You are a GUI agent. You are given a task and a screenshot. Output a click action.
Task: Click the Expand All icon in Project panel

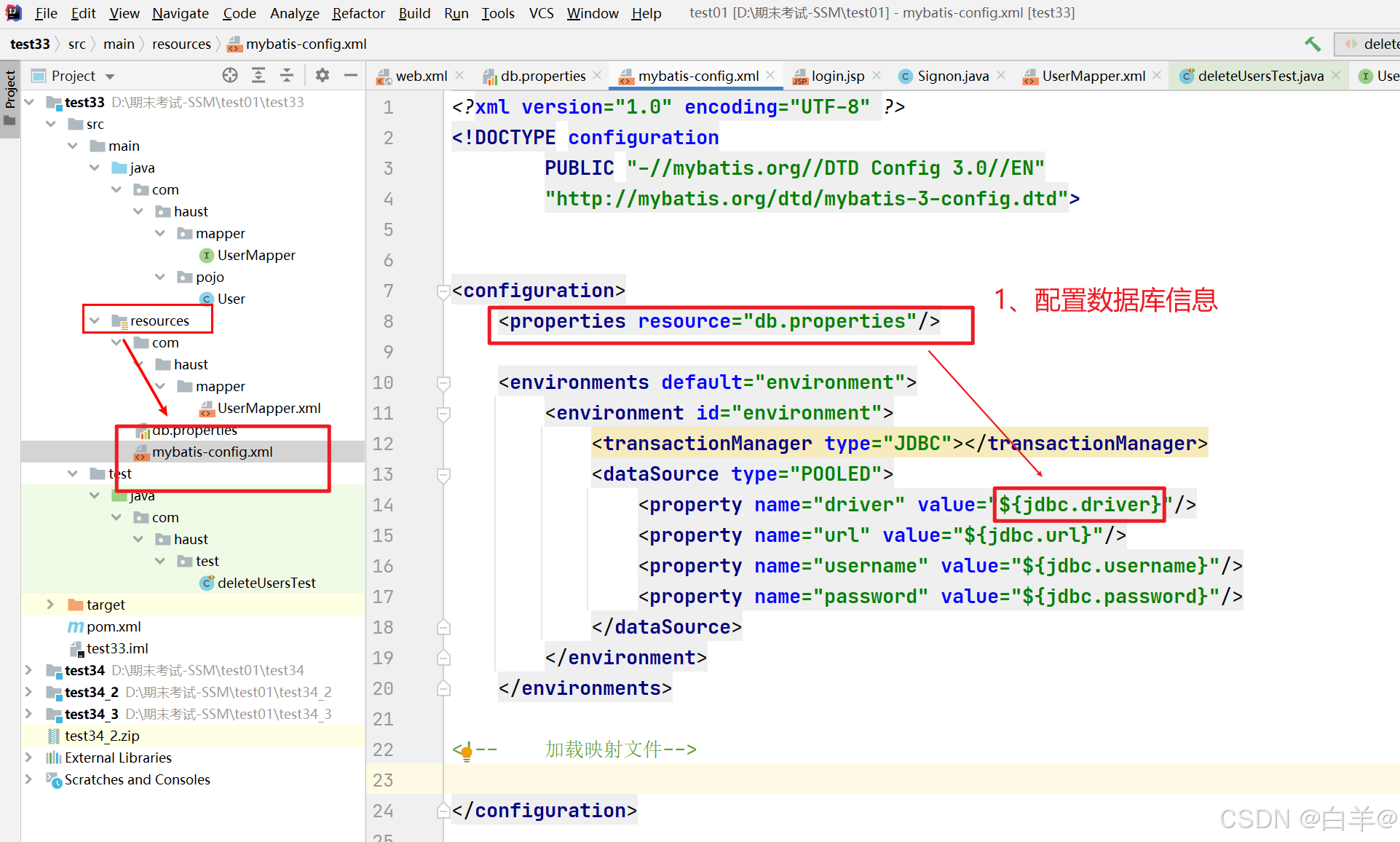point(258,76)
